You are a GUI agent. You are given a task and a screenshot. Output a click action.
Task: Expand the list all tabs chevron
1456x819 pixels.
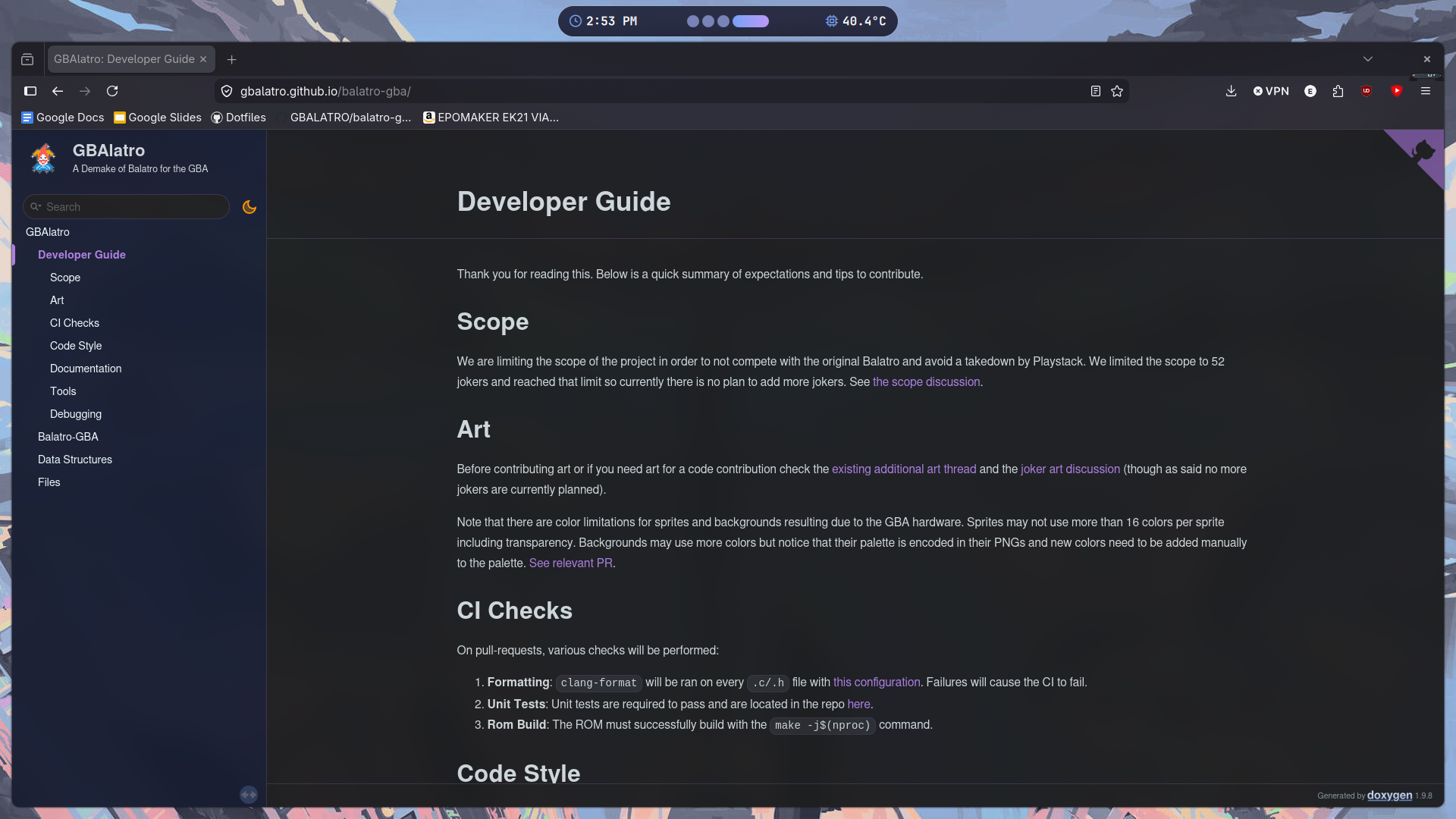coord(1368,59)
